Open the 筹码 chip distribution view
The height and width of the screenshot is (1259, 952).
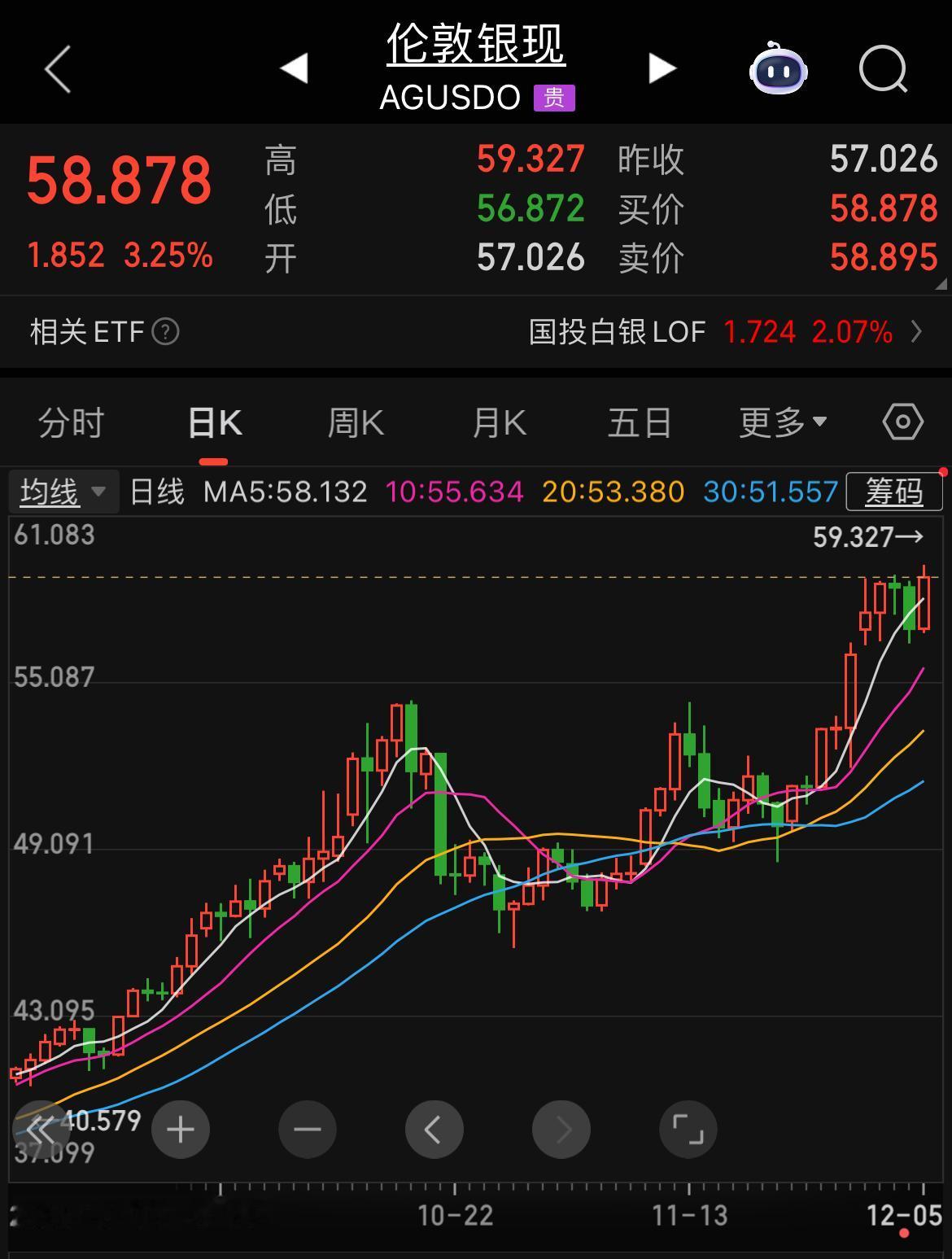pyautogui.click(x=893, y=491)
